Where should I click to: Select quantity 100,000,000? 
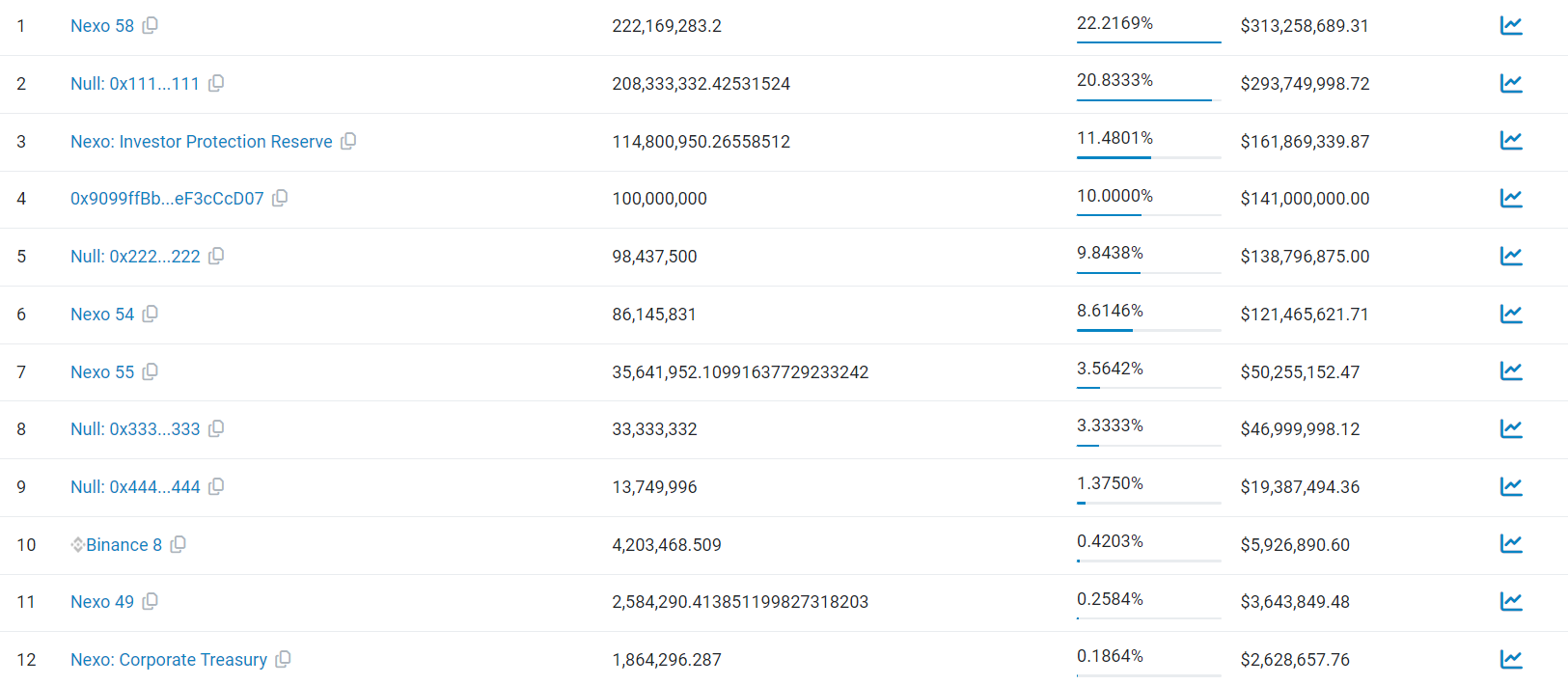660,199
